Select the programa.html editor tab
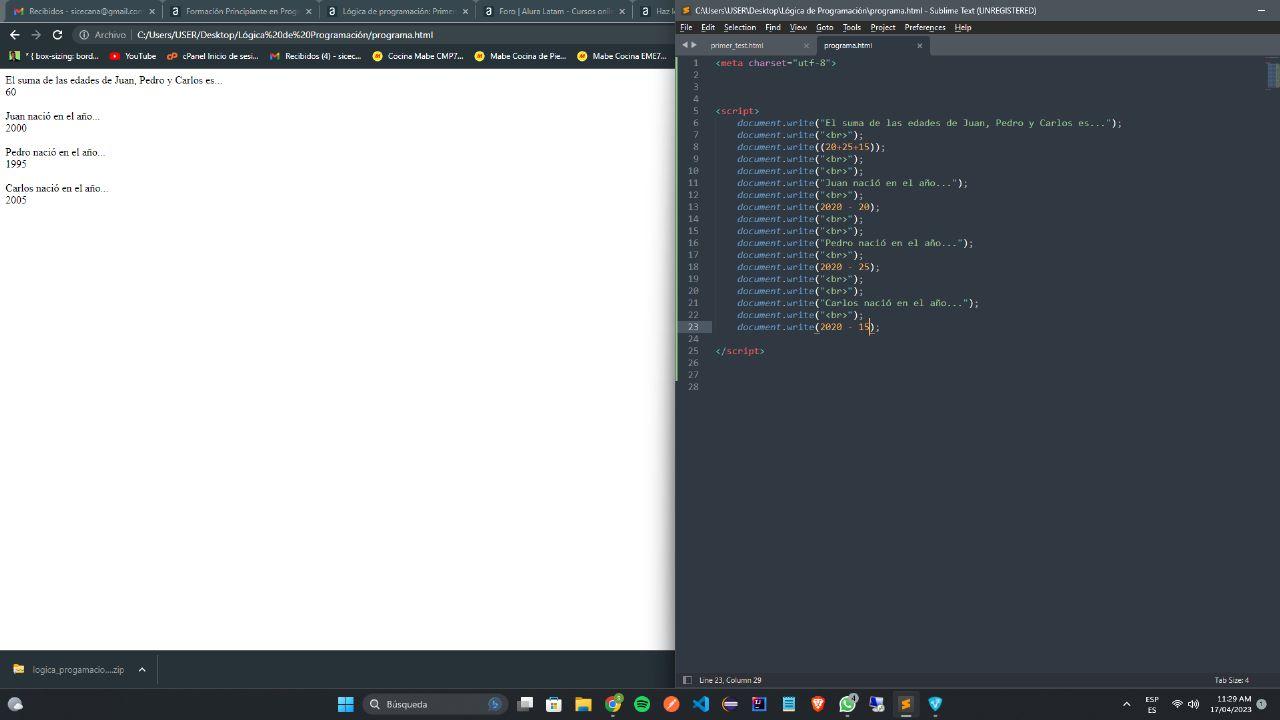The image size is (1280, 720). click(x=848, y=45)
